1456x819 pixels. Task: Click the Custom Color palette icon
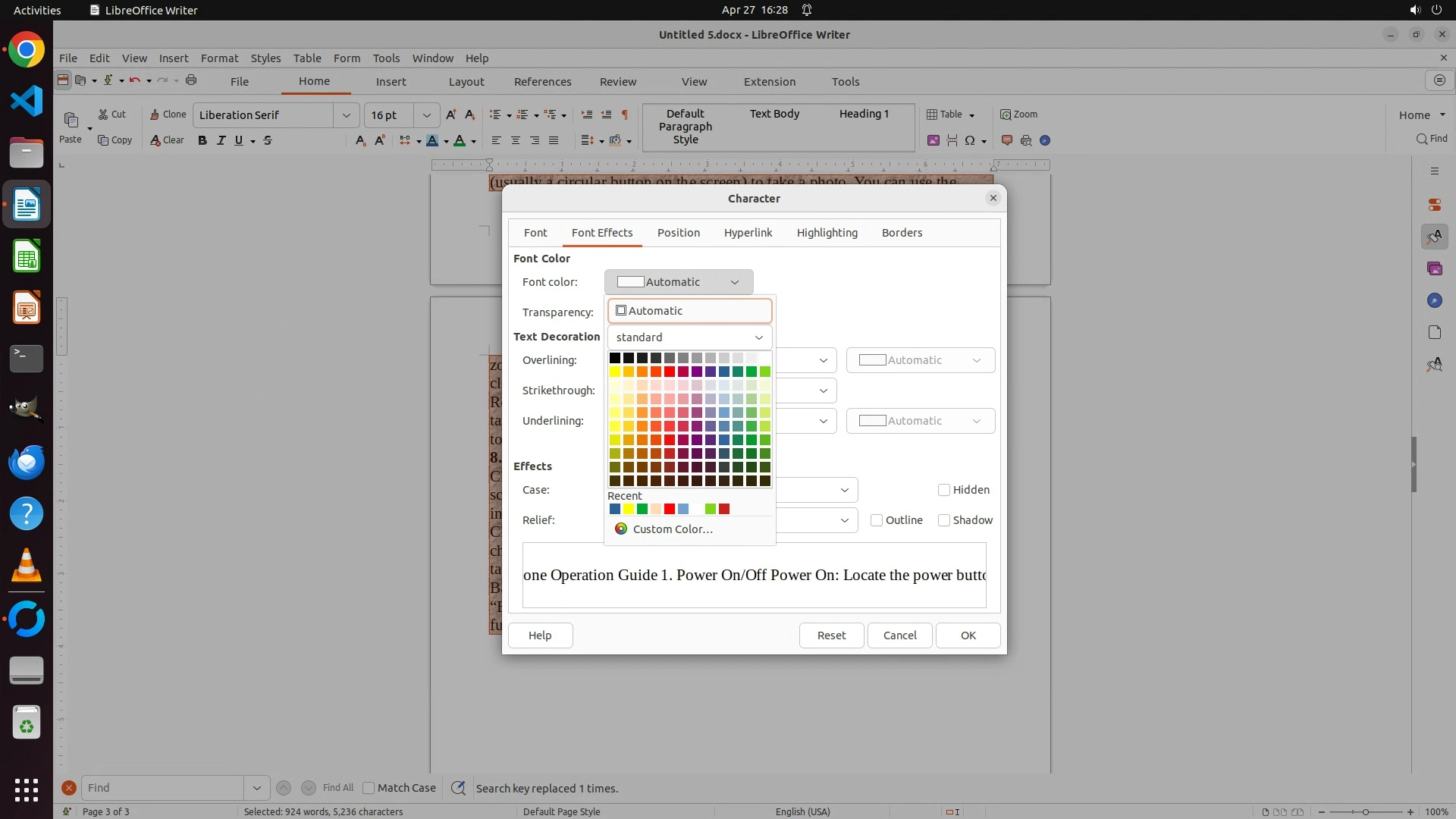coord(621,529)
